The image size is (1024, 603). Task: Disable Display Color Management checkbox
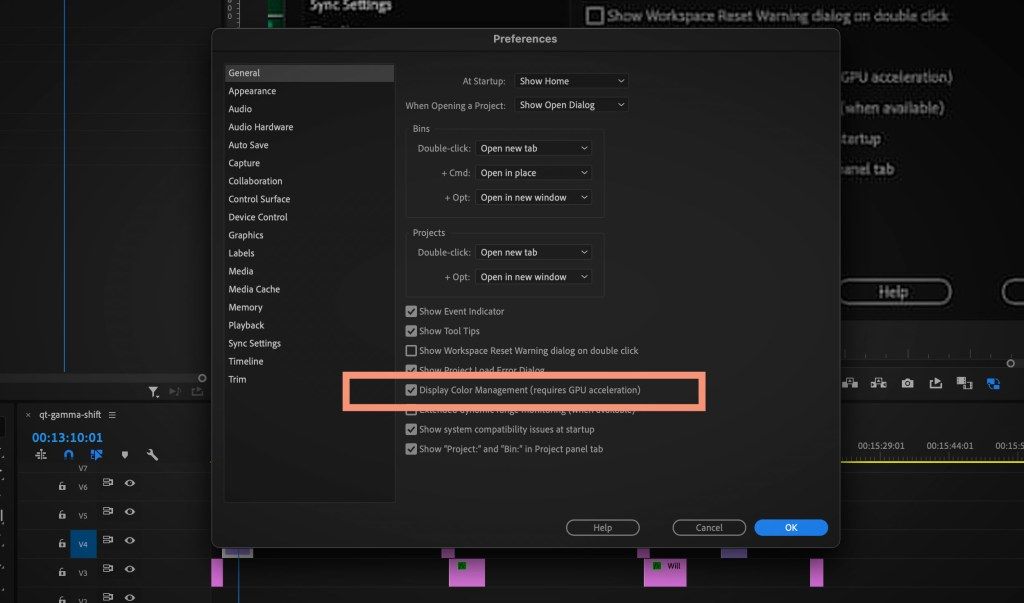coord(411,389)
